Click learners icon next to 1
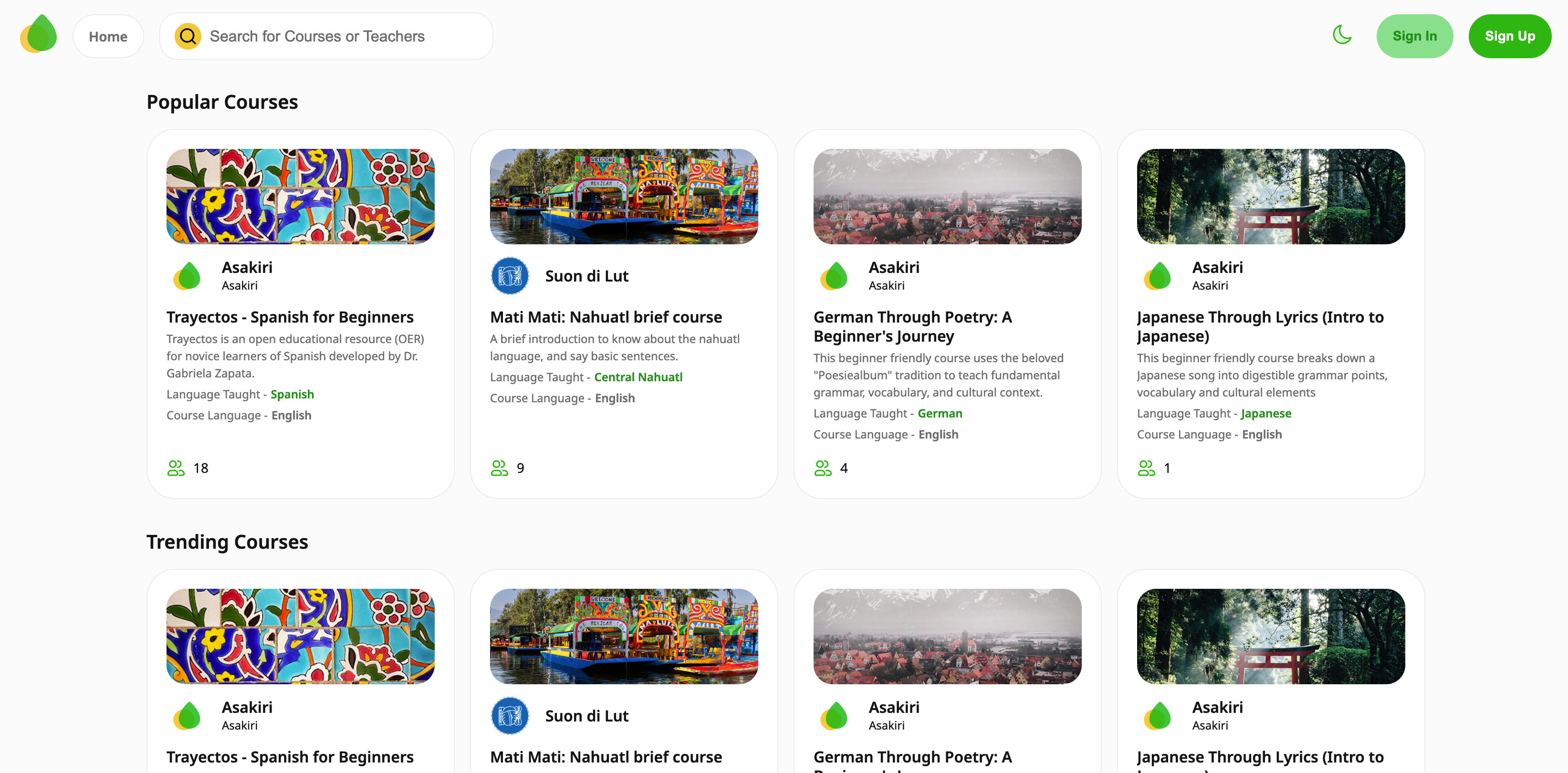 point(1146,468)
